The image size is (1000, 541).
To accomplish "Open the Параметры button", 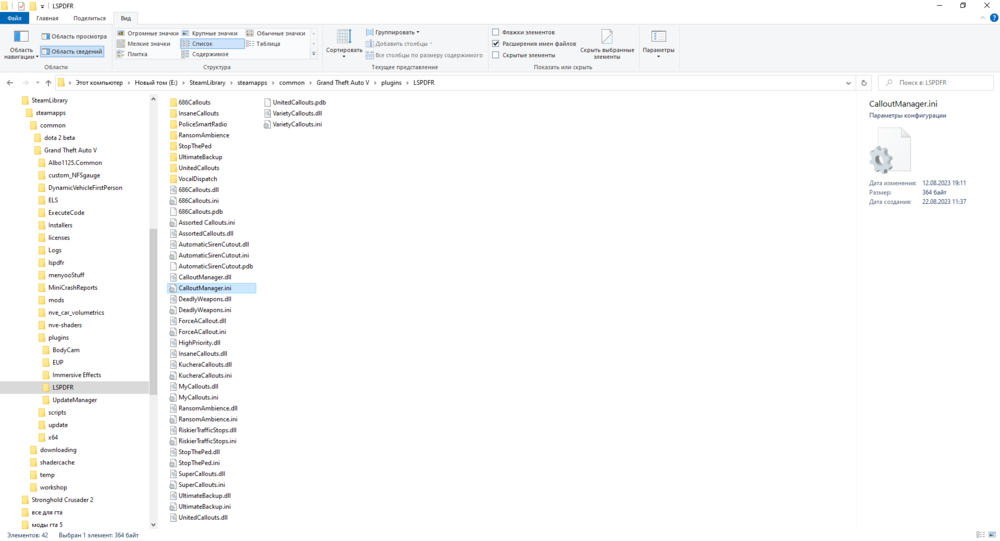I will coord(658,43).
